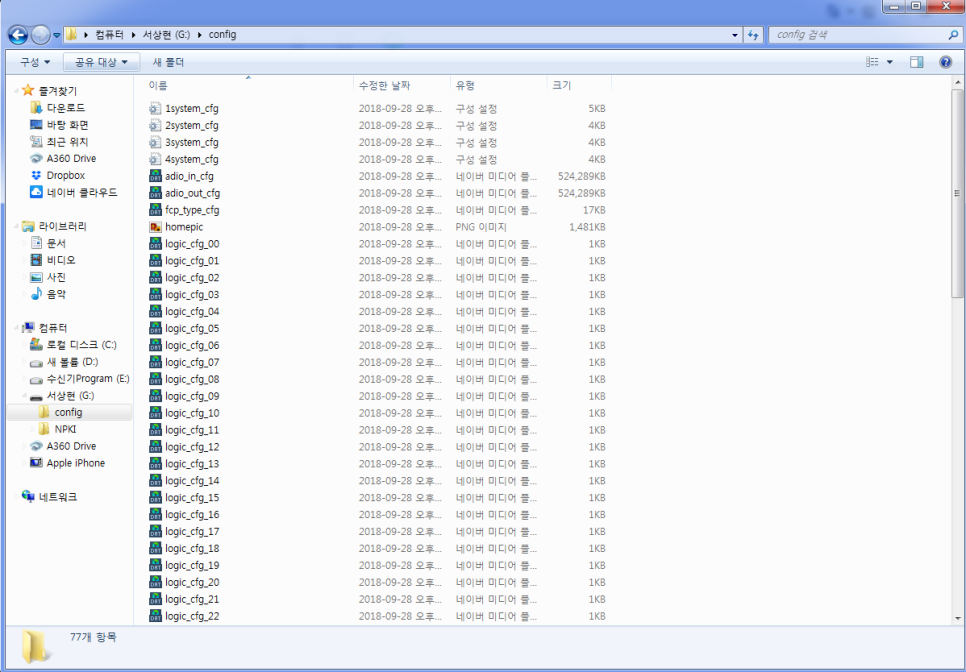Click the scrollbar down arrow

tap(957, 618)
